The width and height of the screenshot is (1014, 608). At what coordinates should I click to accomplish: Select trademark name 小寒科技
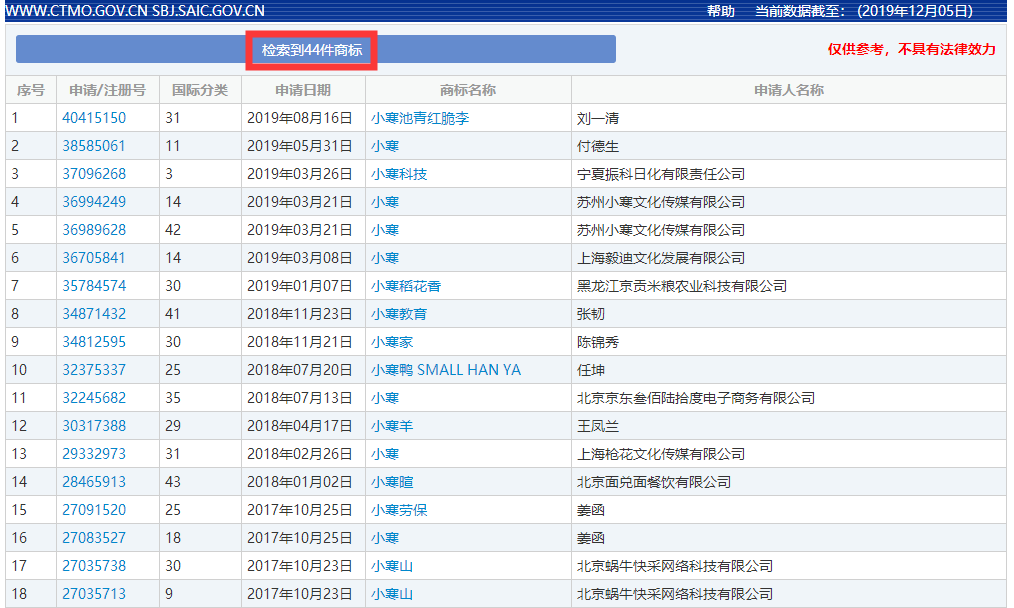[x=398, y=174]
